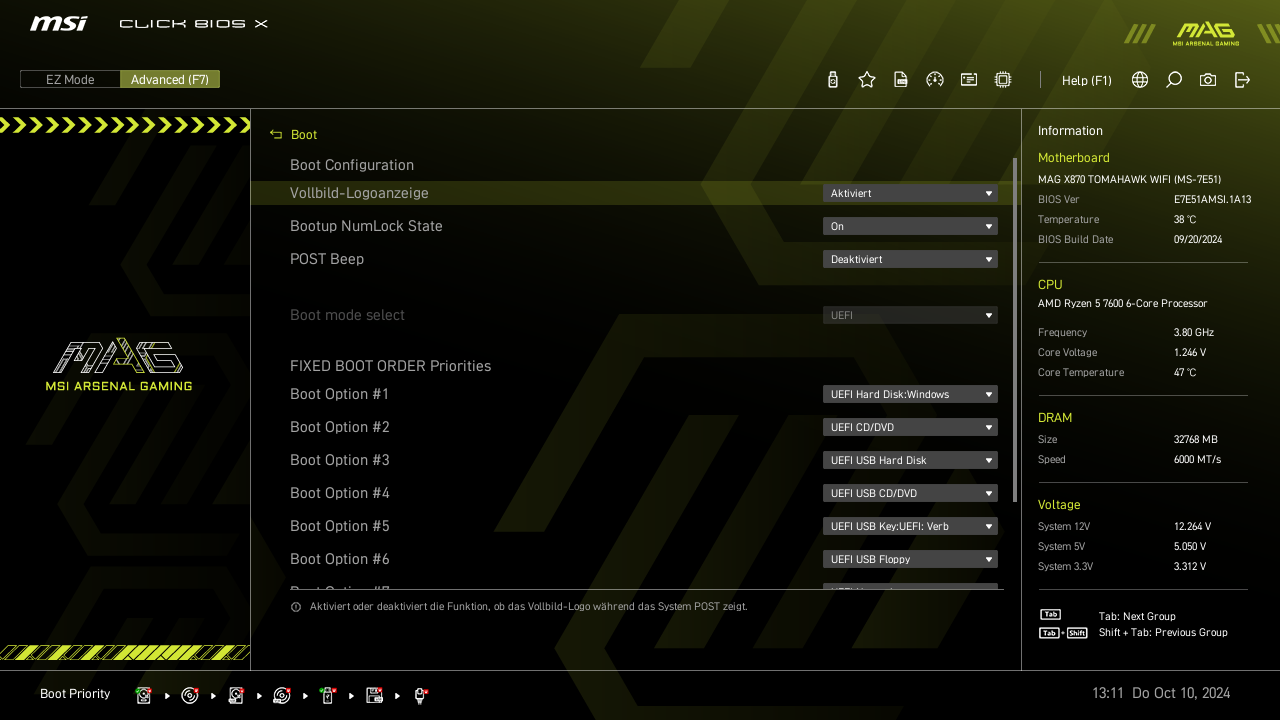Click the Boot Configuration heading
The height and width of the screenshot is (720, 1280).
coord(352,165)
